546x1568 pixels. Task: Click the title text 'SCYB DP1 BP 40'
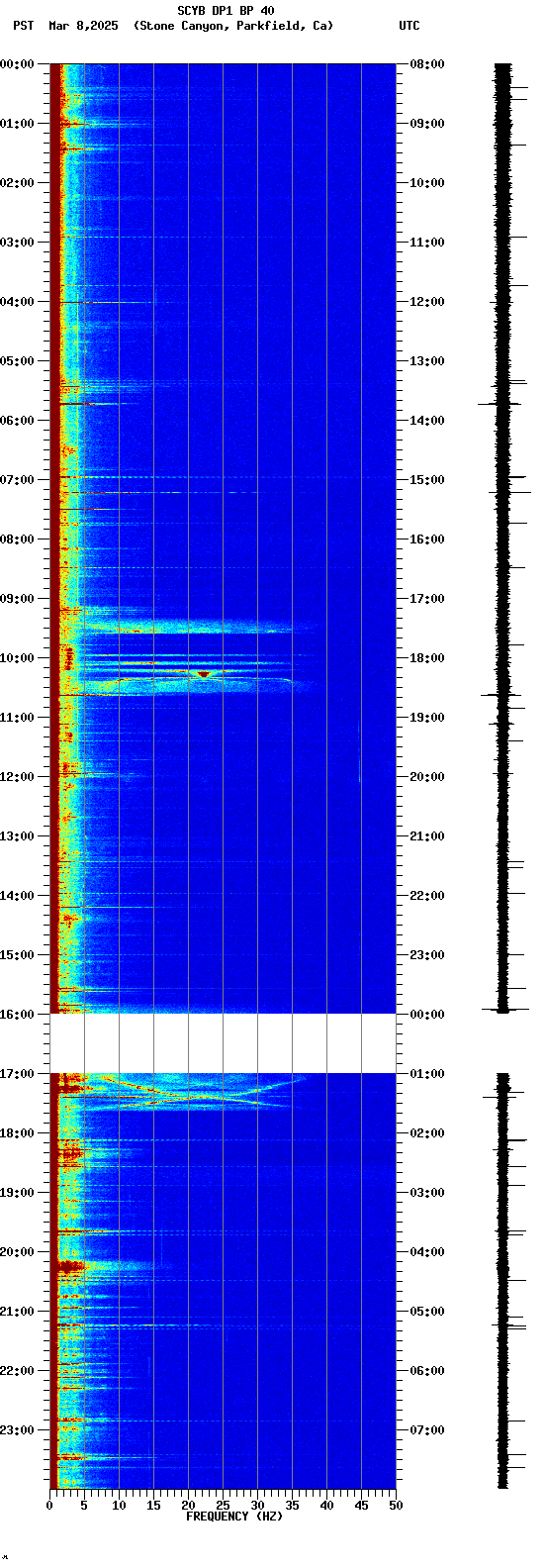(226, 11)
